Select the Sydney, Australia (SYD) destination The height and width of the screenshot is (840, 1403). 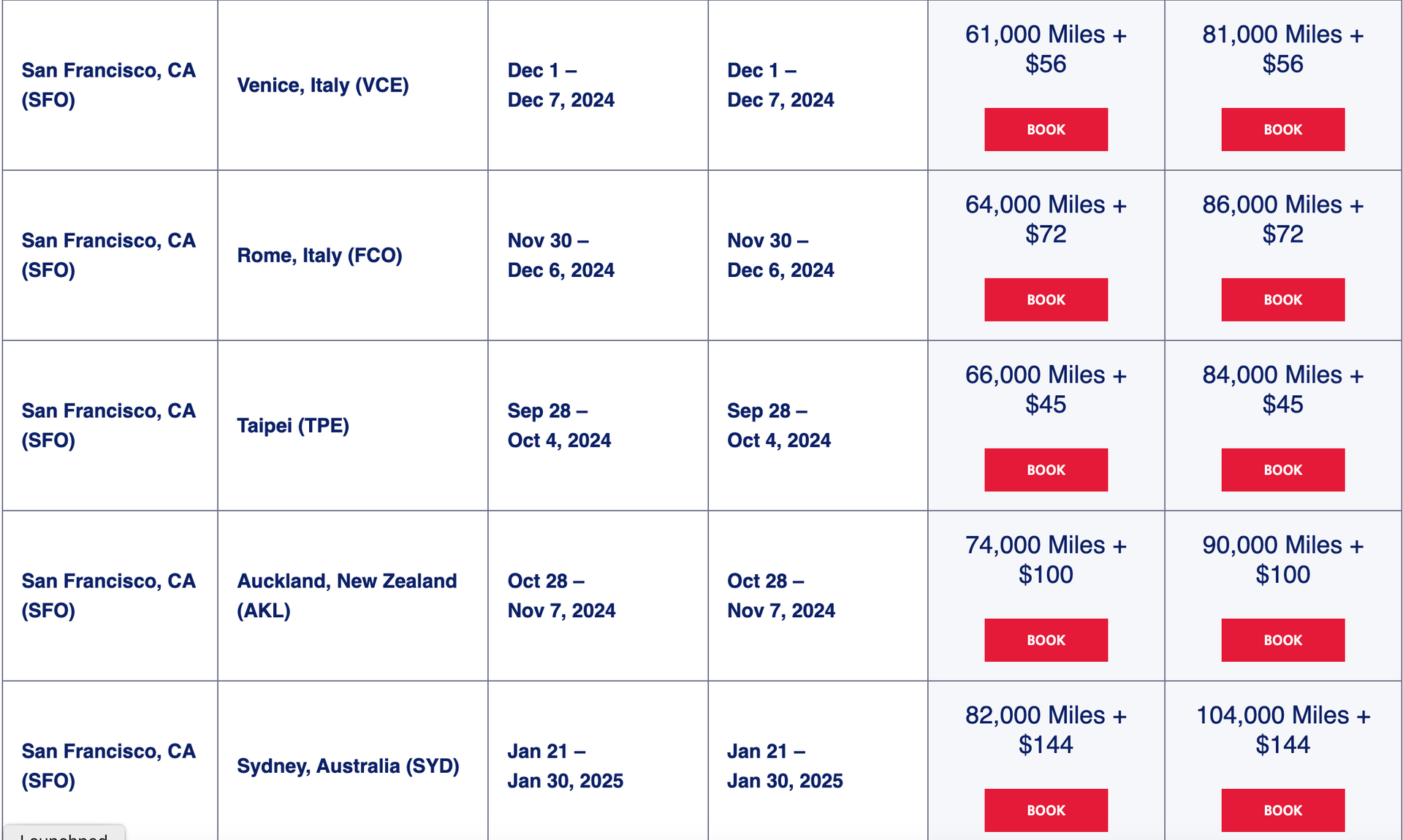(x=348, y=765)
